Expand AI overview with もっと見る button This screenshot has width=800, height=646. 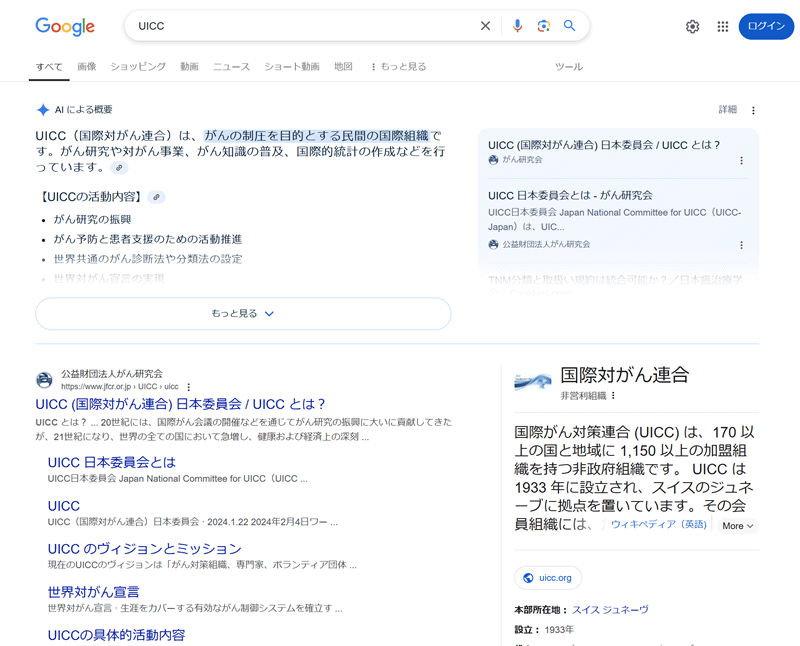pos(243,313)
